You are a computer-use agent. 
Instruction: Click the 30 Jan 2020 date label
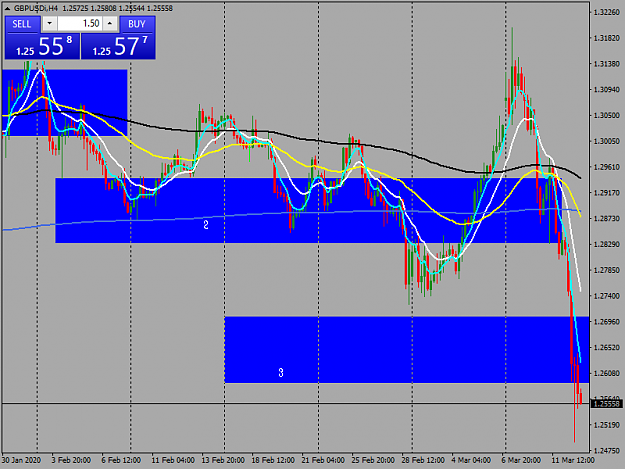22,460
